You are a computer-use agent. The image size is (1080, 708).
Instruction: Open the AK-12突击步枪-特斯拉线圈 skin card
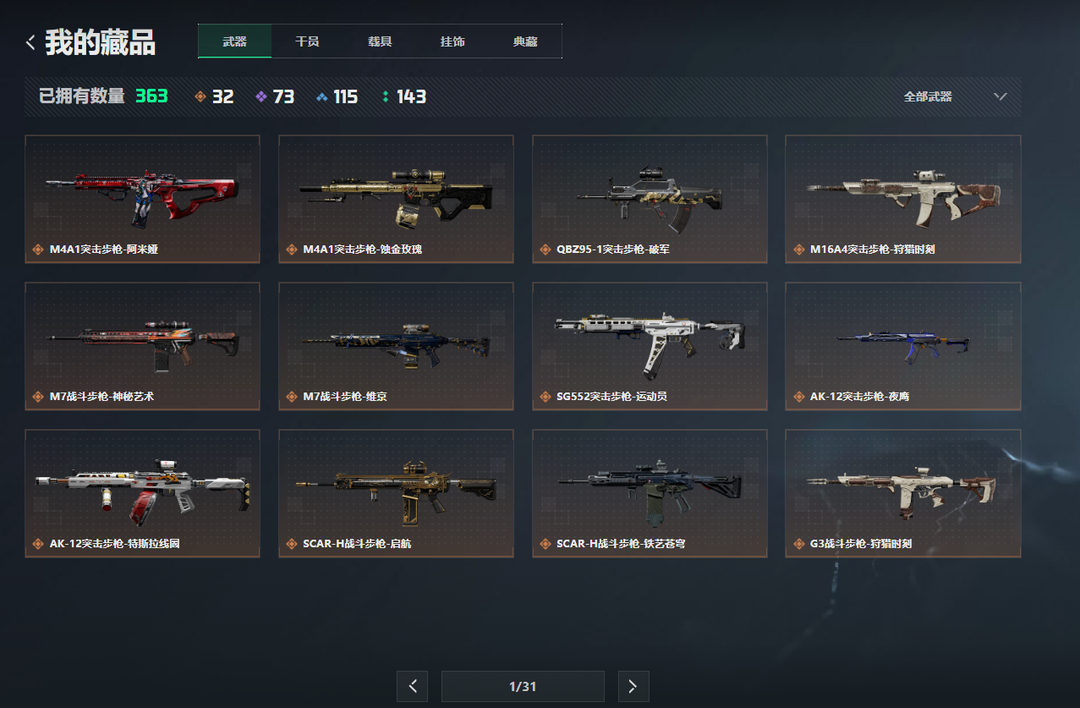point(143,494)
